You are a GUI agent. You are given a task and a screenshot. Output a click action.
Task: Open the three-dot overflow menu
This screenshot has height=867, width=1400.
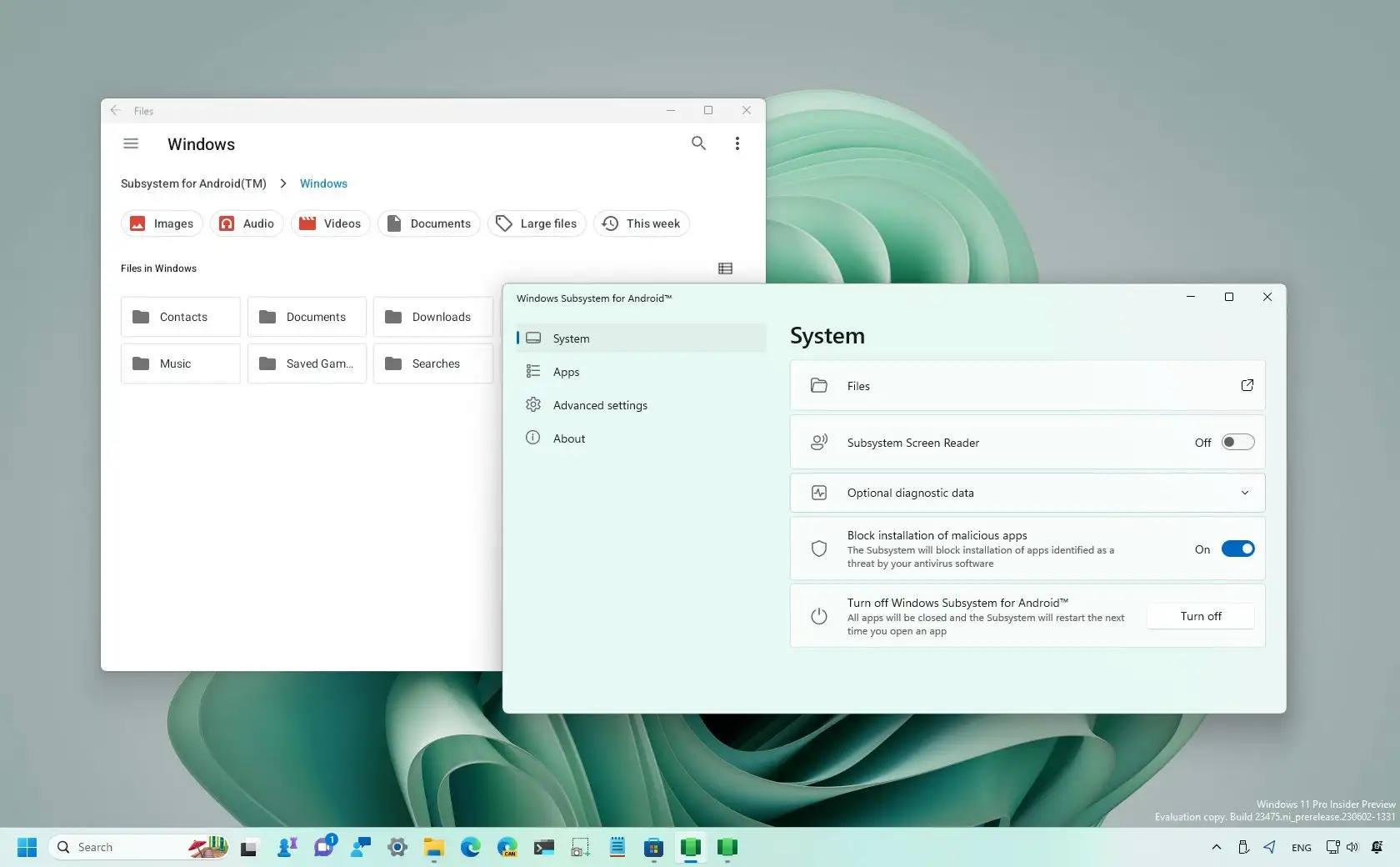[x=737, y=143]
